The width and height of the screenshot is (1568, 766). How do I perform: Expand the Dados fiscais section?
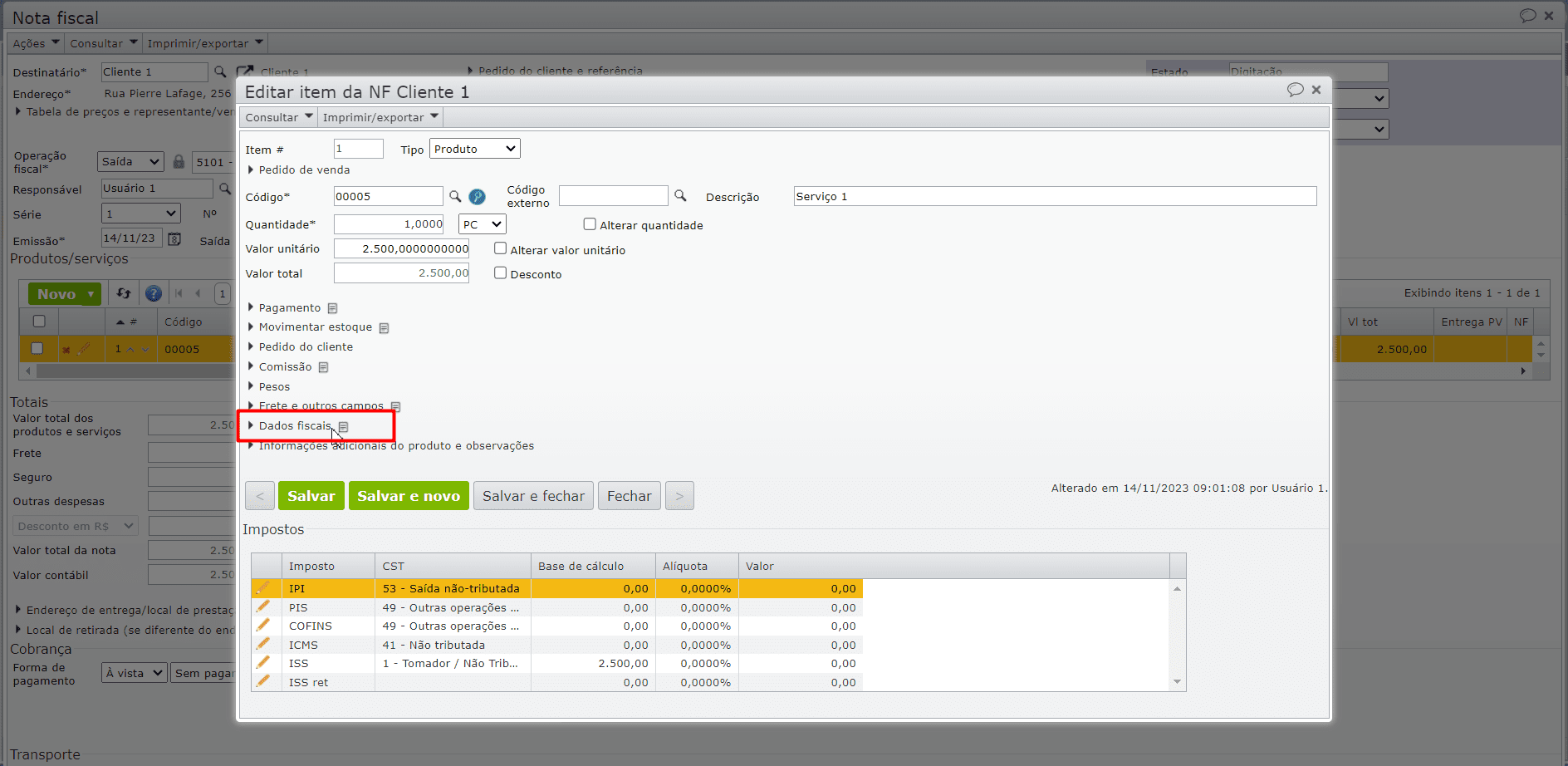click(x=294, y=426)
